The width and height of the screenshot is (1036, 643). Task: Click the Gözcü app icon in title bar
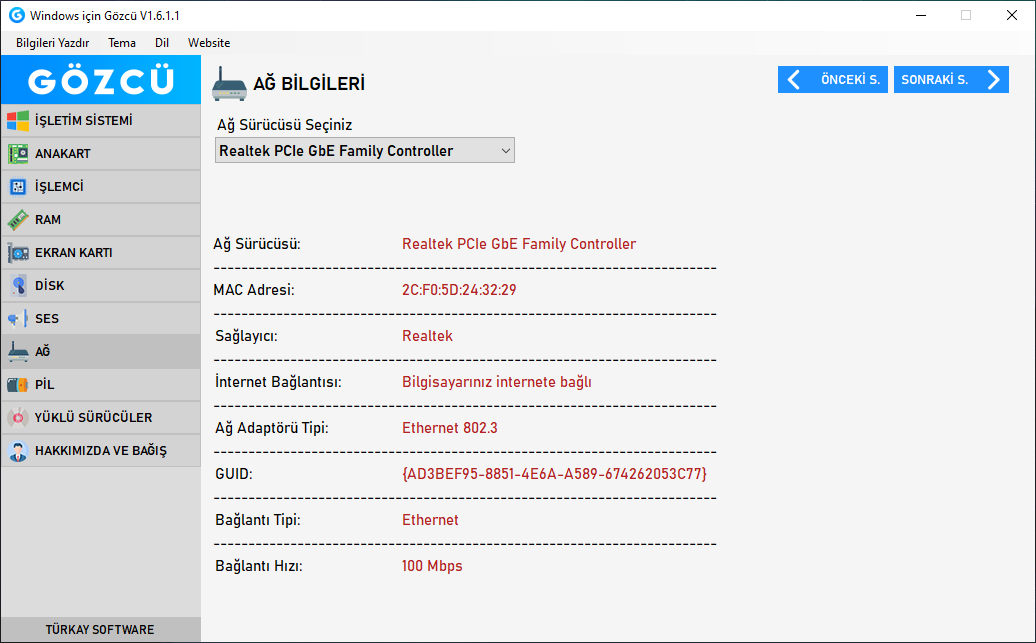click(x=17, y=15)
